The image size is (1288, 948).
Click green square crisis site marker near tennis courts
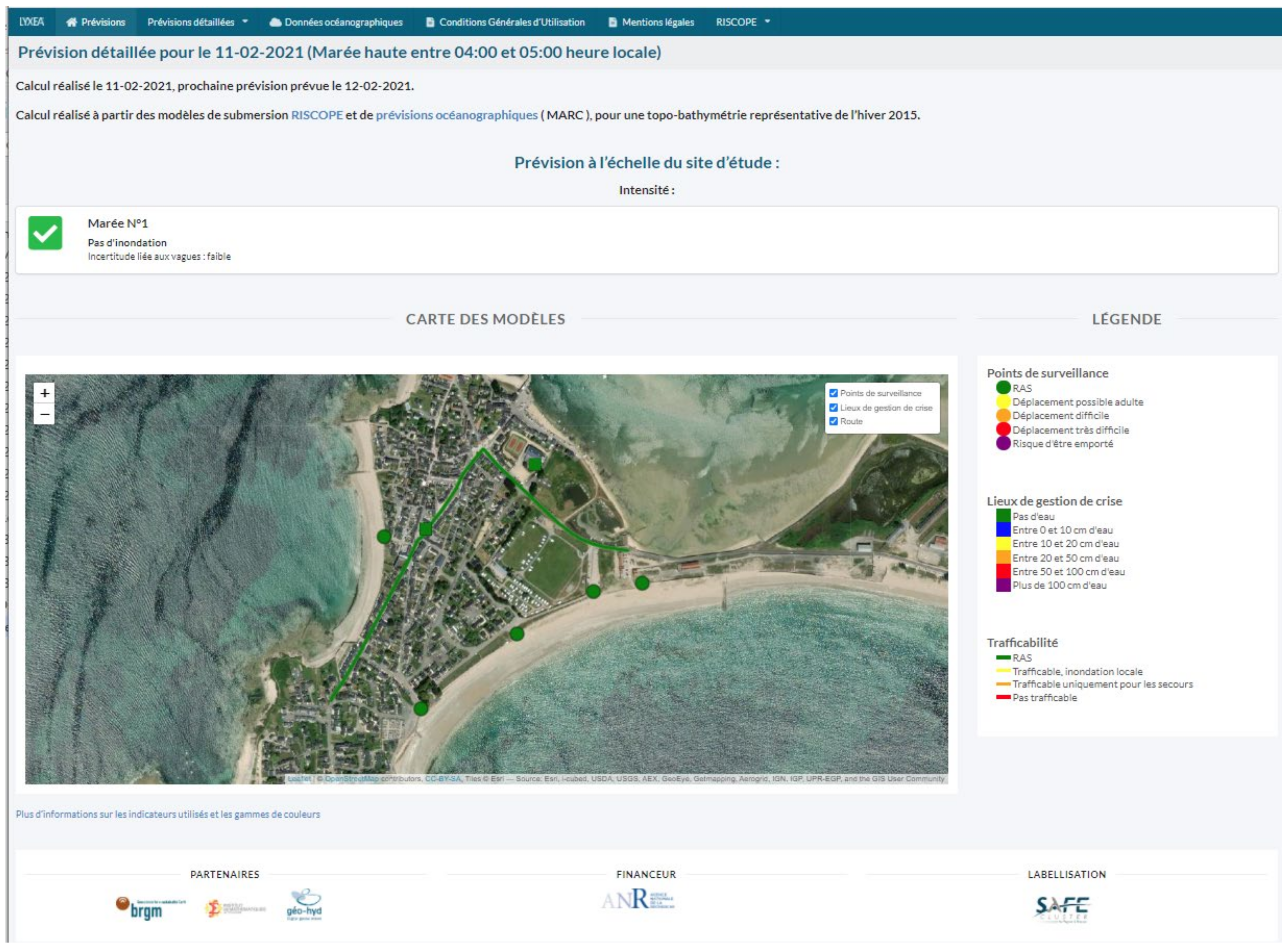[534, 464]
